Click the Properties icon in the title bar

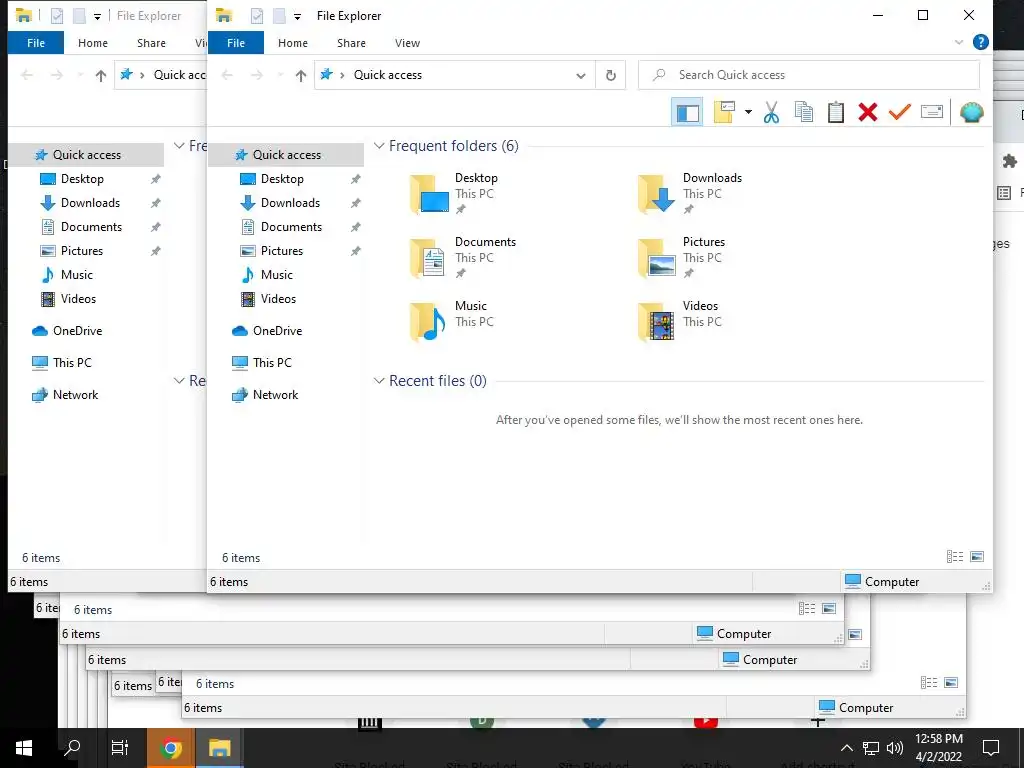pyautogui.click(x=257, y=16)
